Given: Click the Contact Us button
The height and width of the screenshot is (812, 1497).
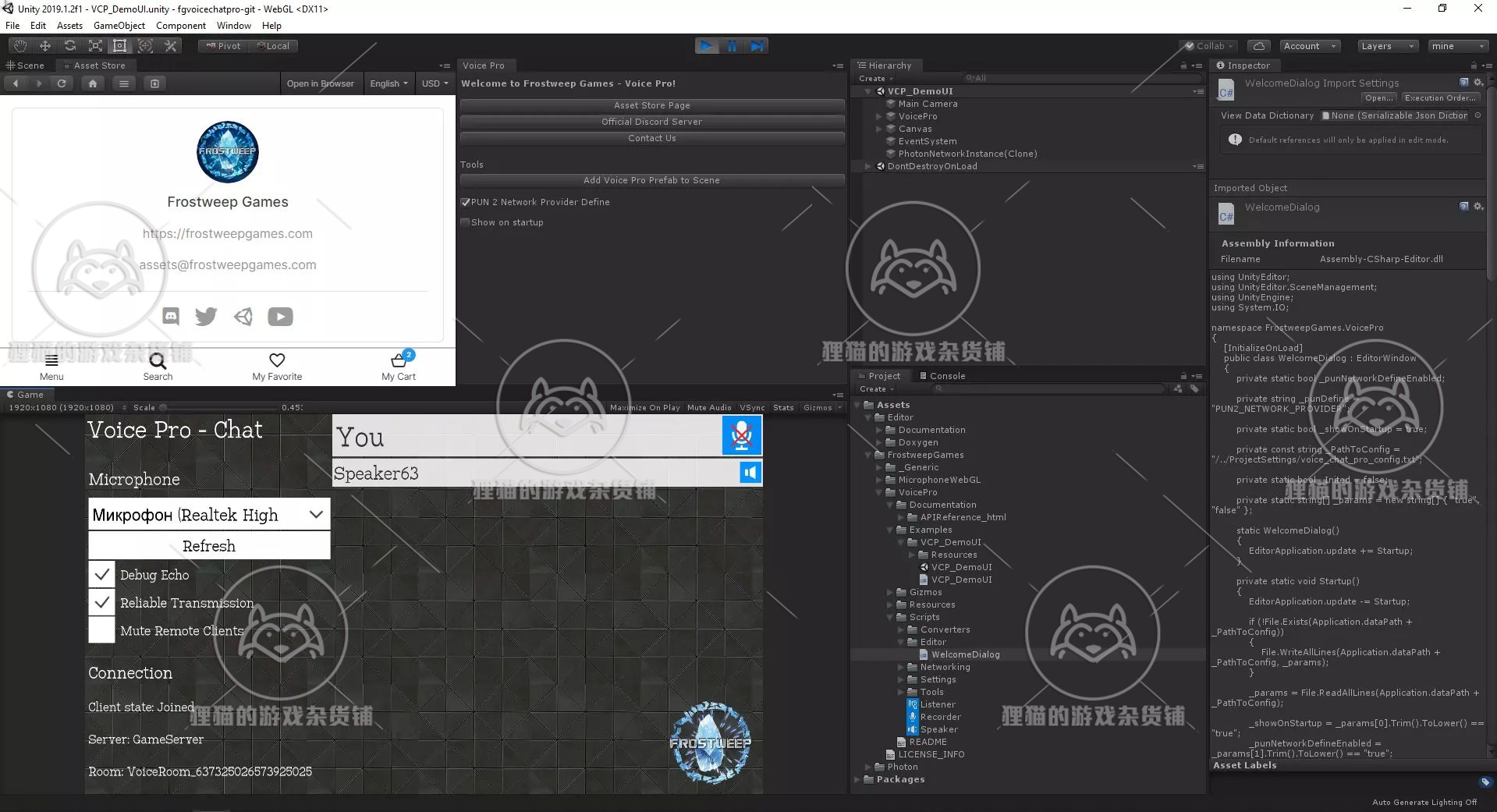Looking at the screenshot, I should coord(652,138).
